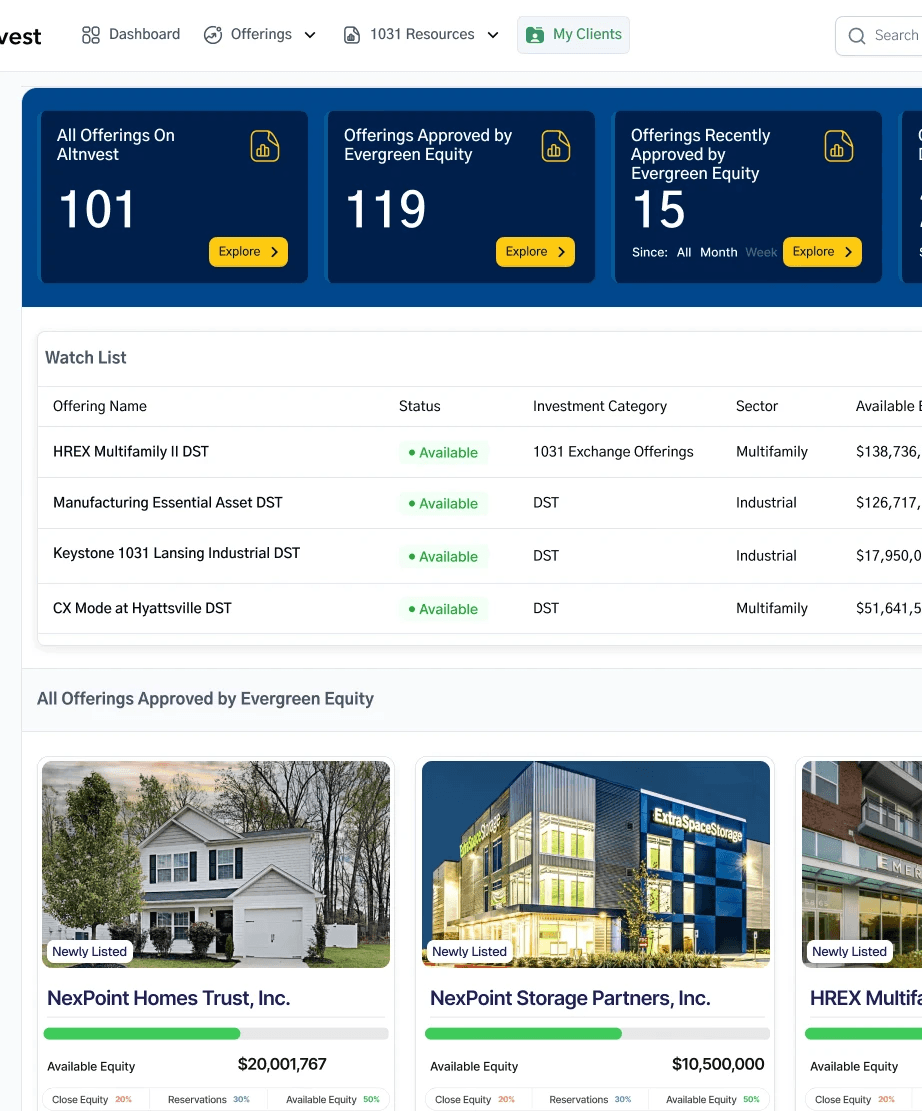The height and width of the screenshot is (1111, 922).
Task: Click 1031 Exchange Offerings category cell
Action: tap(613, 452)
